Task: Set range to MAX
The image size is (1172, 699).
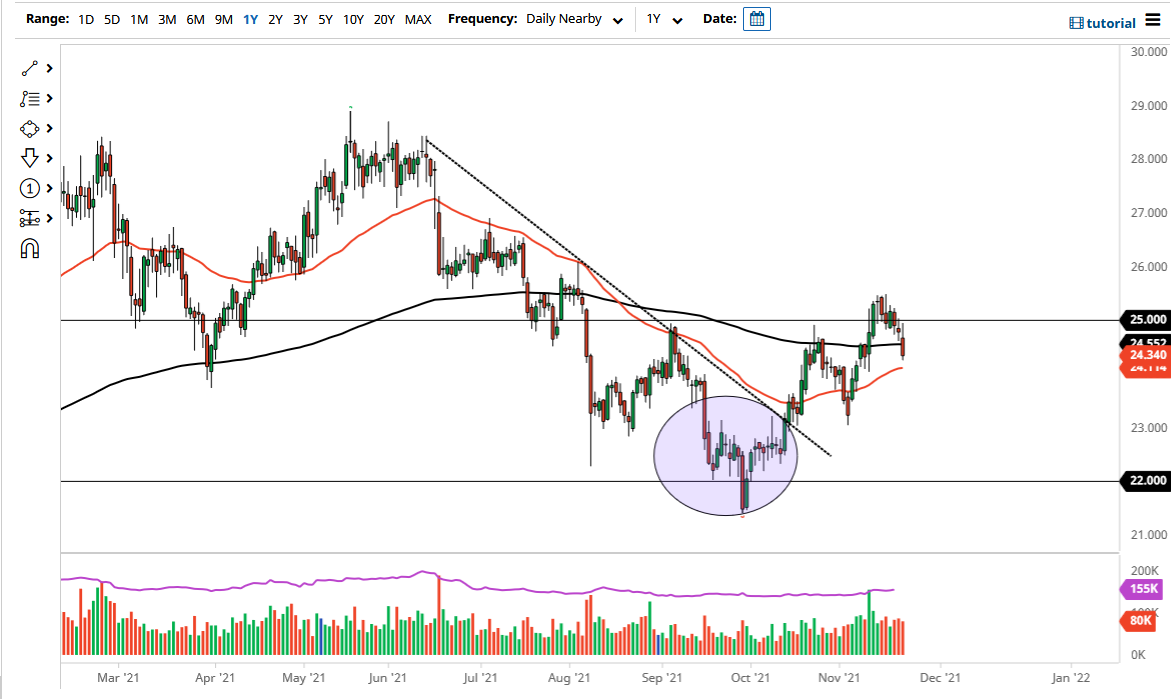Action: (x=418, y=19)
